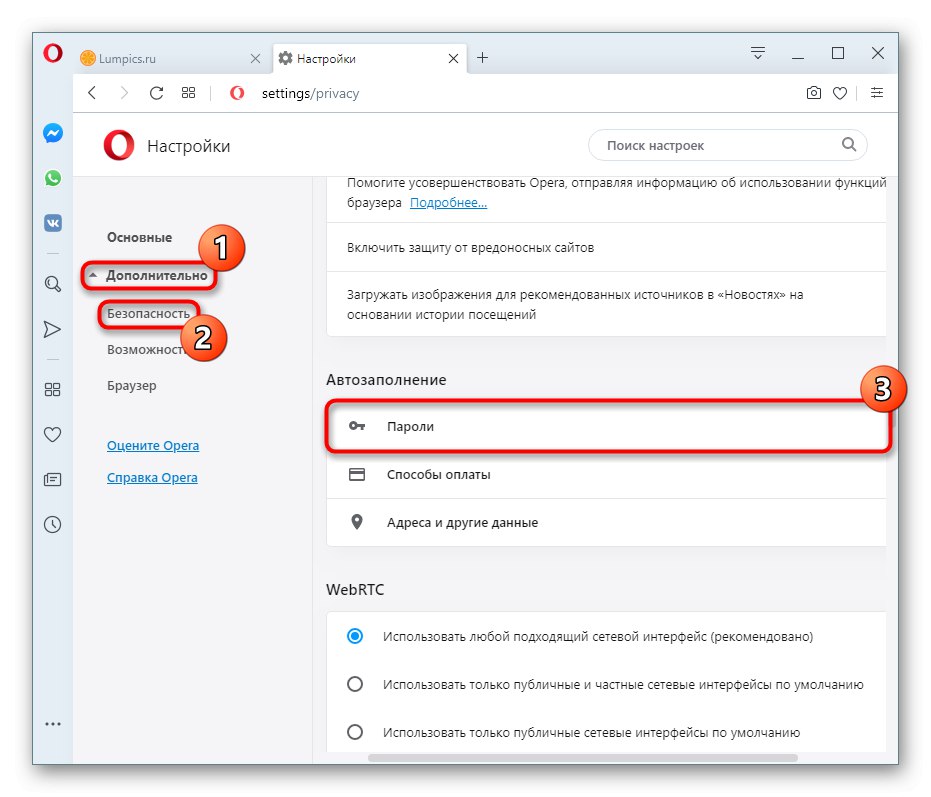Click Включить защиту от вредоносных сайтов

click(606, 248)
